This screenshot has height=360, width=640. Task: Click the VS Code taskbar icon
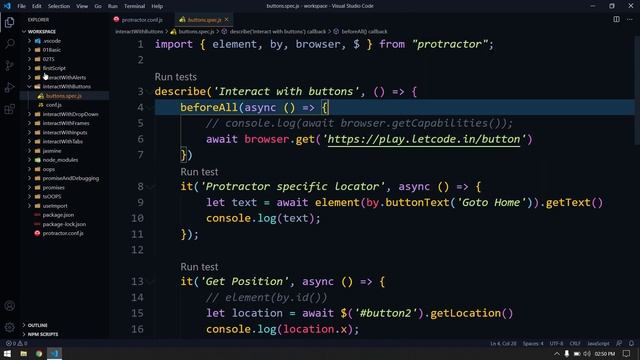point(54,353)
